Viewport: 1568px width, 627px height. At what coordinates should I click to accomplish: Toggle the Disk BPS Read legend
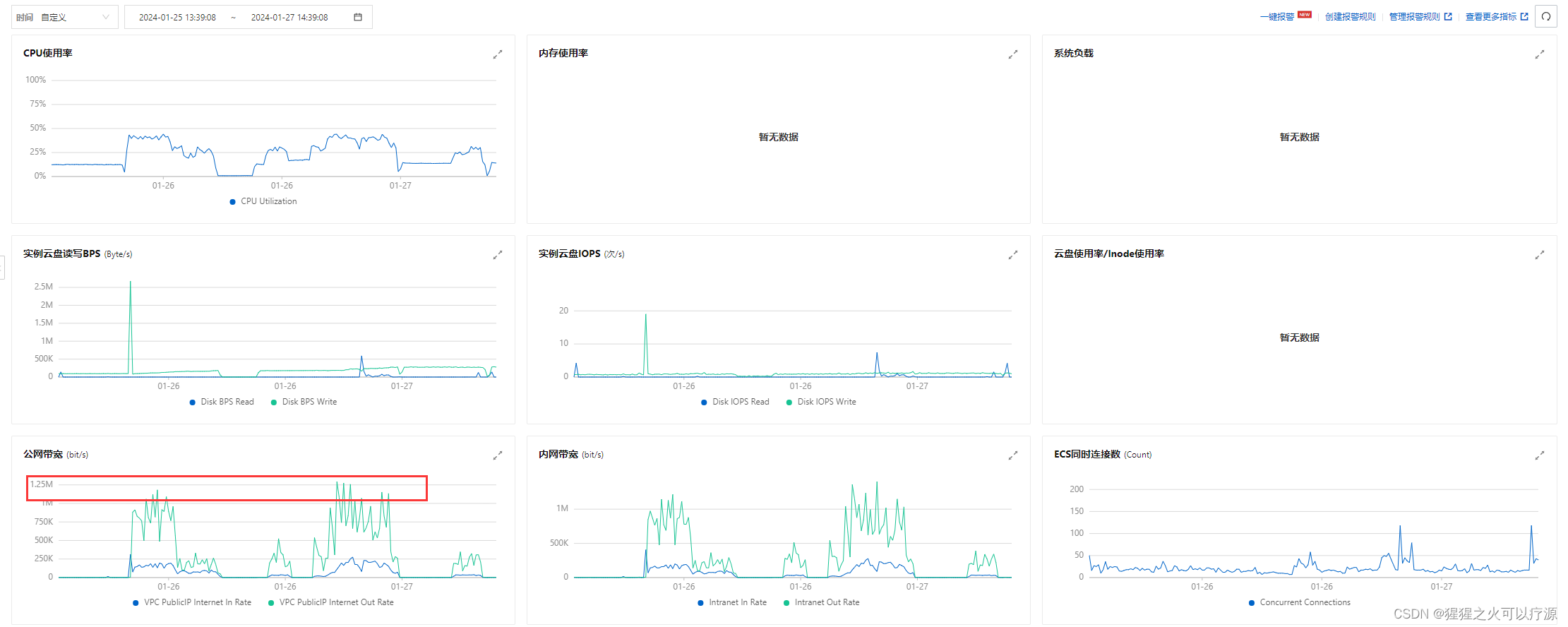(222, 402)
